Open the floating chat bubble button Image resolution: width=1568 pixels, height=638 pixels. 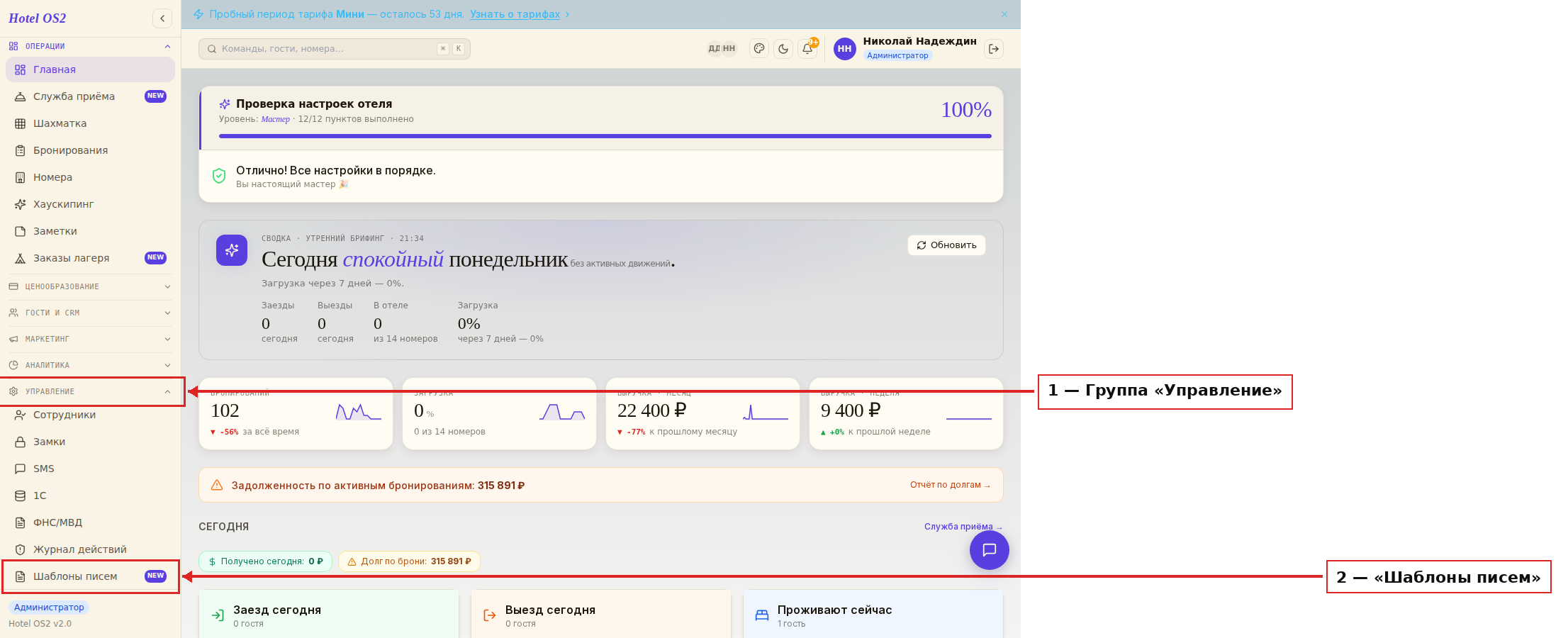tap(990, 550)
